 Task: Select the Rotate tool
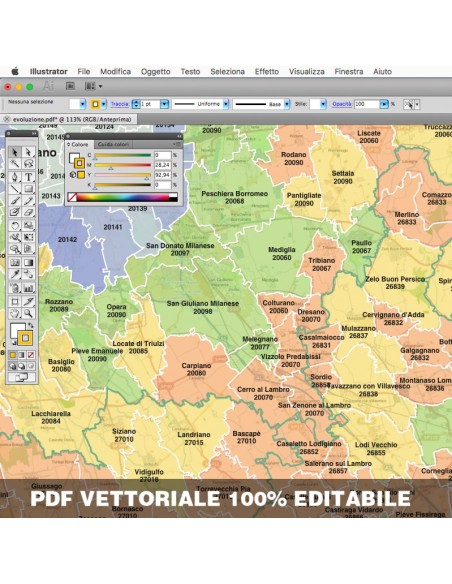coord(15,225)
